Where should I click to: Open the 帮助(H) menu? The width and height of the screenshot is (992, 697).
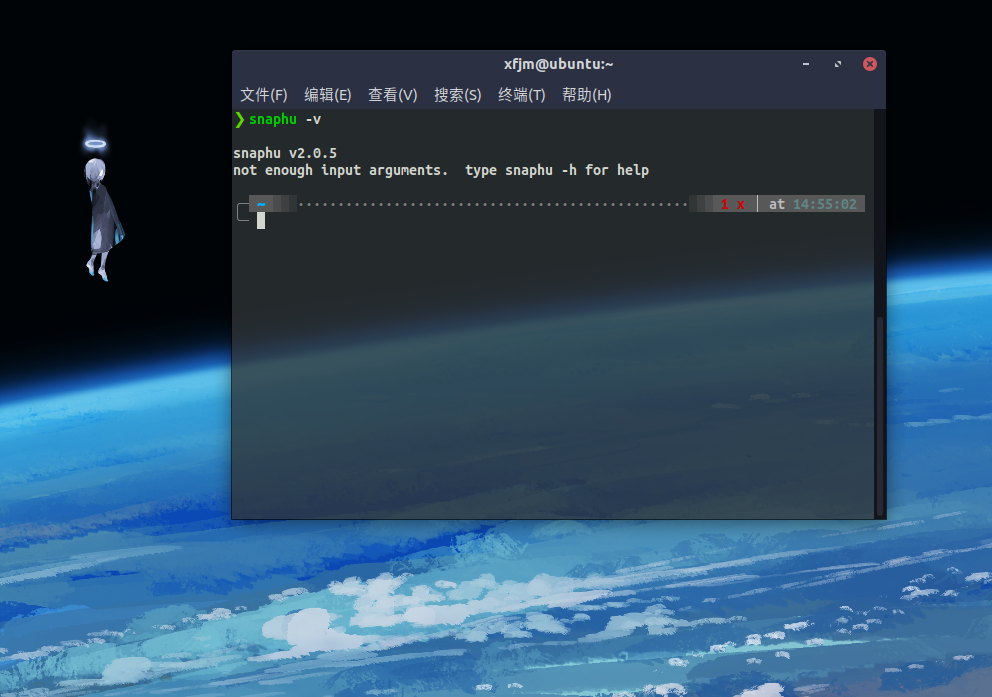click(586, 95)
